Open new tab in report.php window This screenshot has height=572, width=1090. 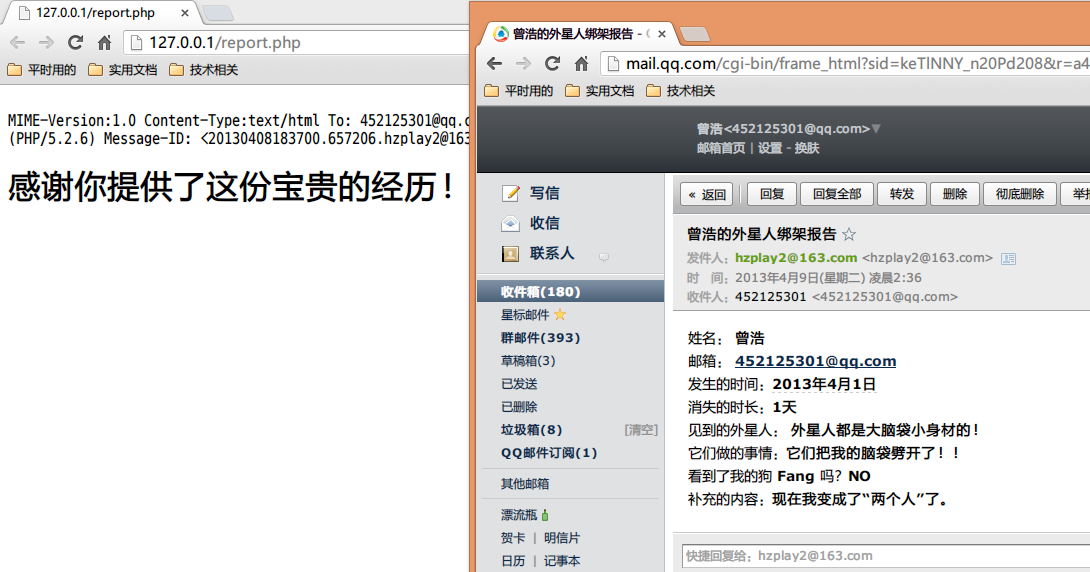(218, 13)
